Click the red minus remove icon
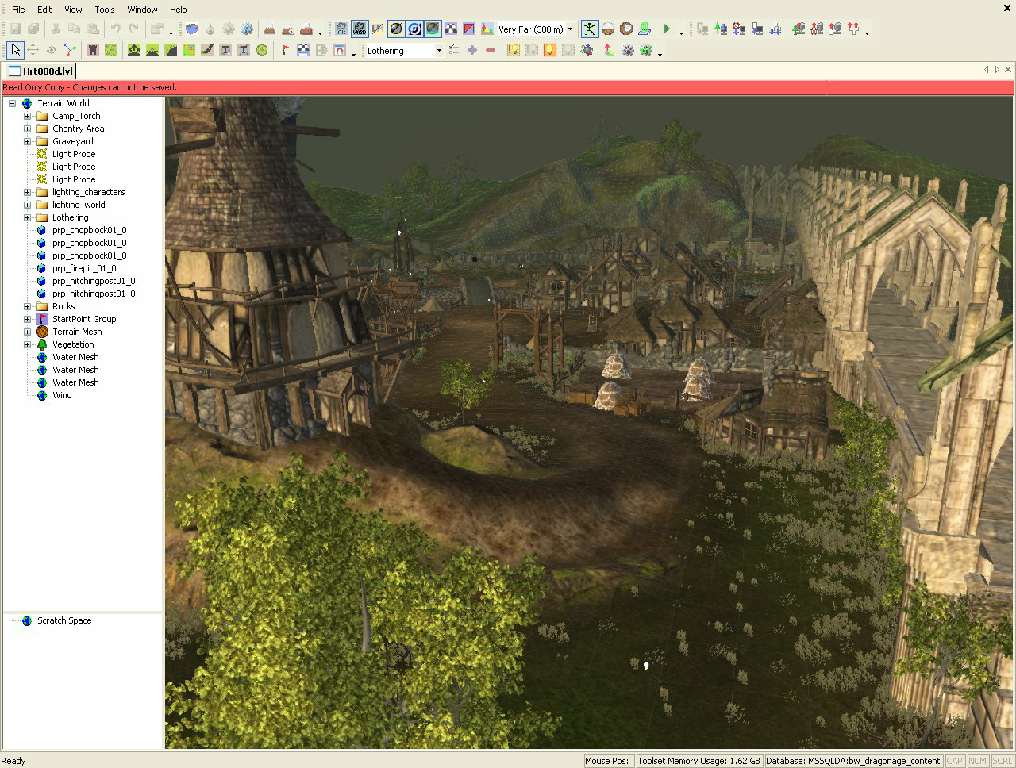The width and height of the screenshot is (1016, 768). click(x=491, y=50)
